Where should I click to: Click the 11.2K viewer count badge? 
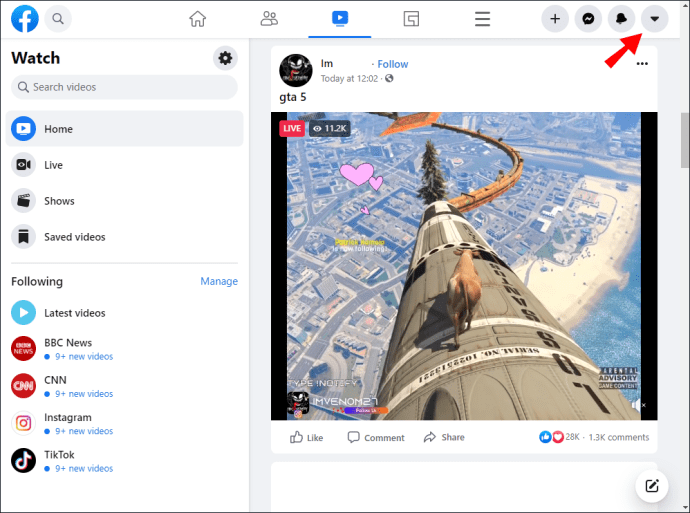coord(330,128)
